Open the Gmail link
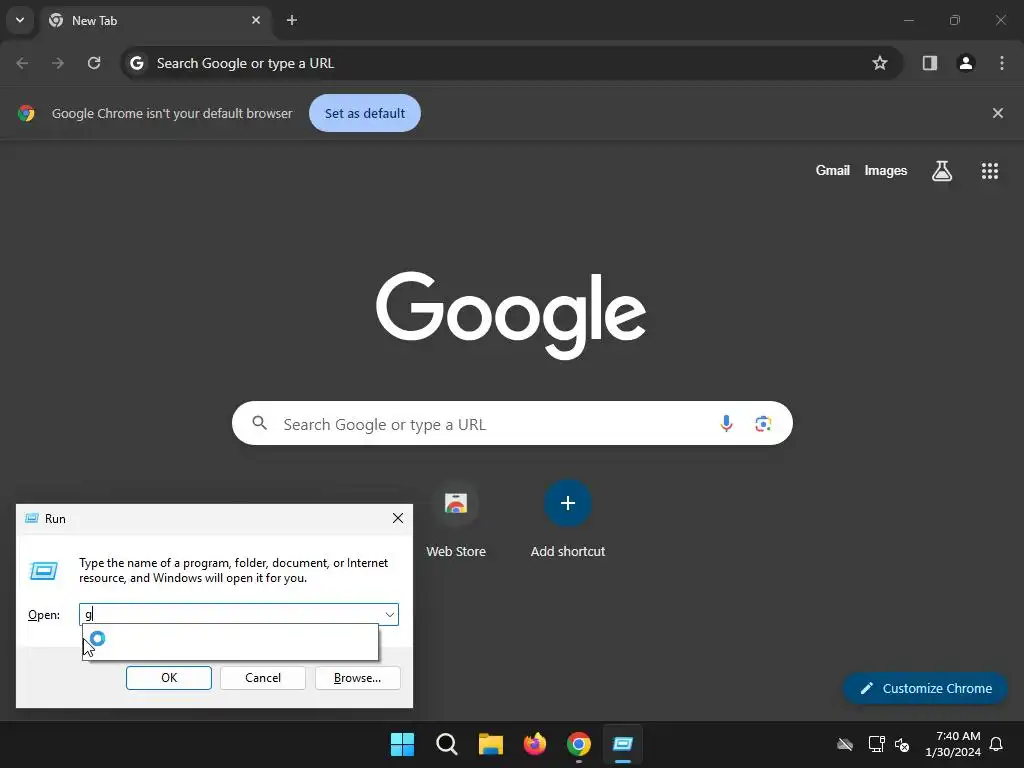The image size is (1024, 768). (833, 170)
